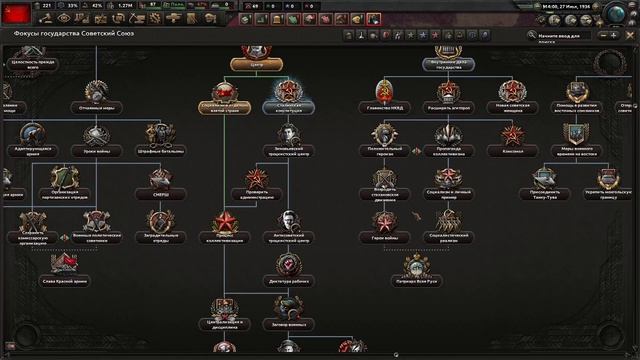Click the manpower 1.27M value
The image size is (640, 360).
[125, 6]
